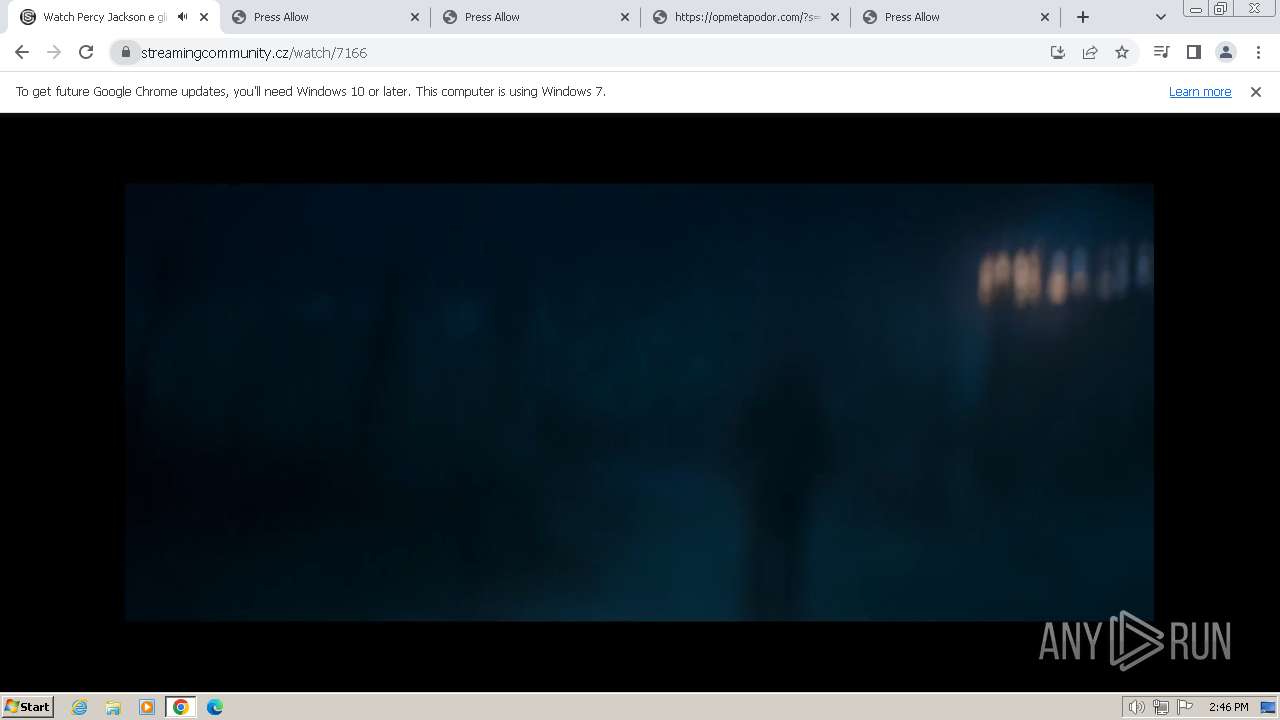Open the system volume speaker icon

point(1137,707)
